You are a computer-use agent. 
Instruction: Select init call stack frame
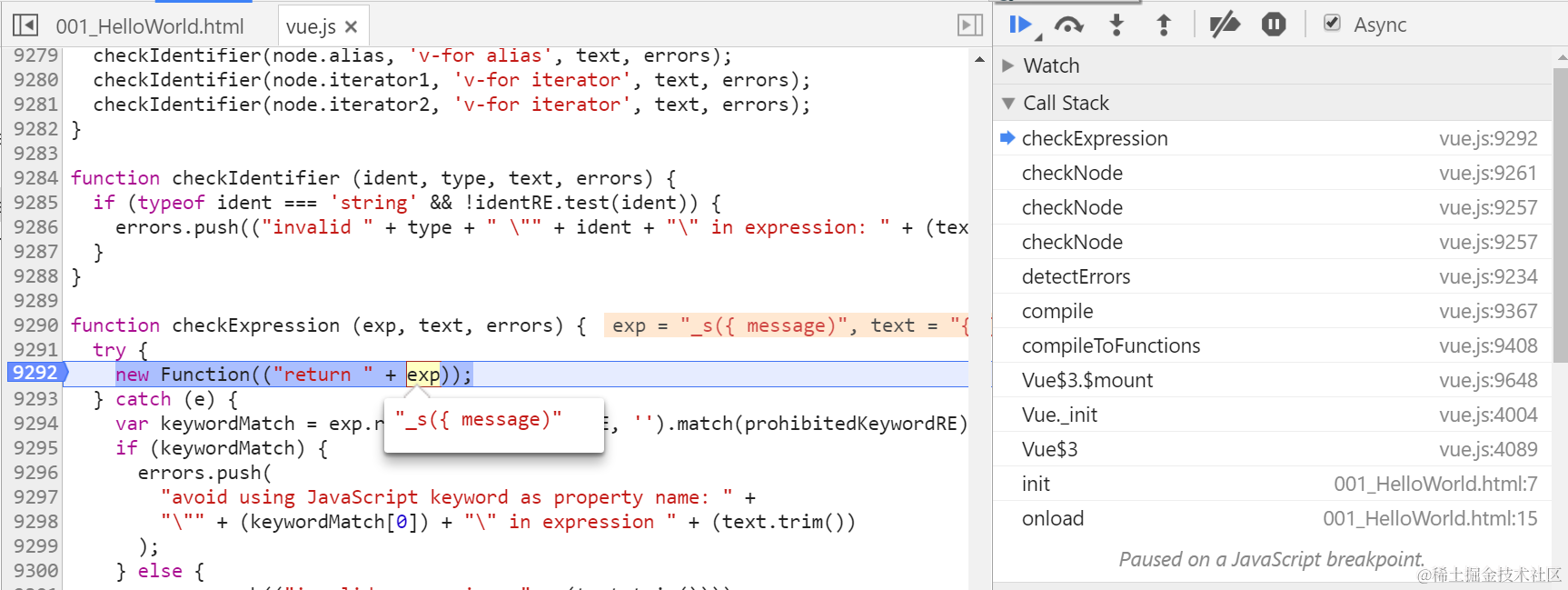pos(1272,484)
